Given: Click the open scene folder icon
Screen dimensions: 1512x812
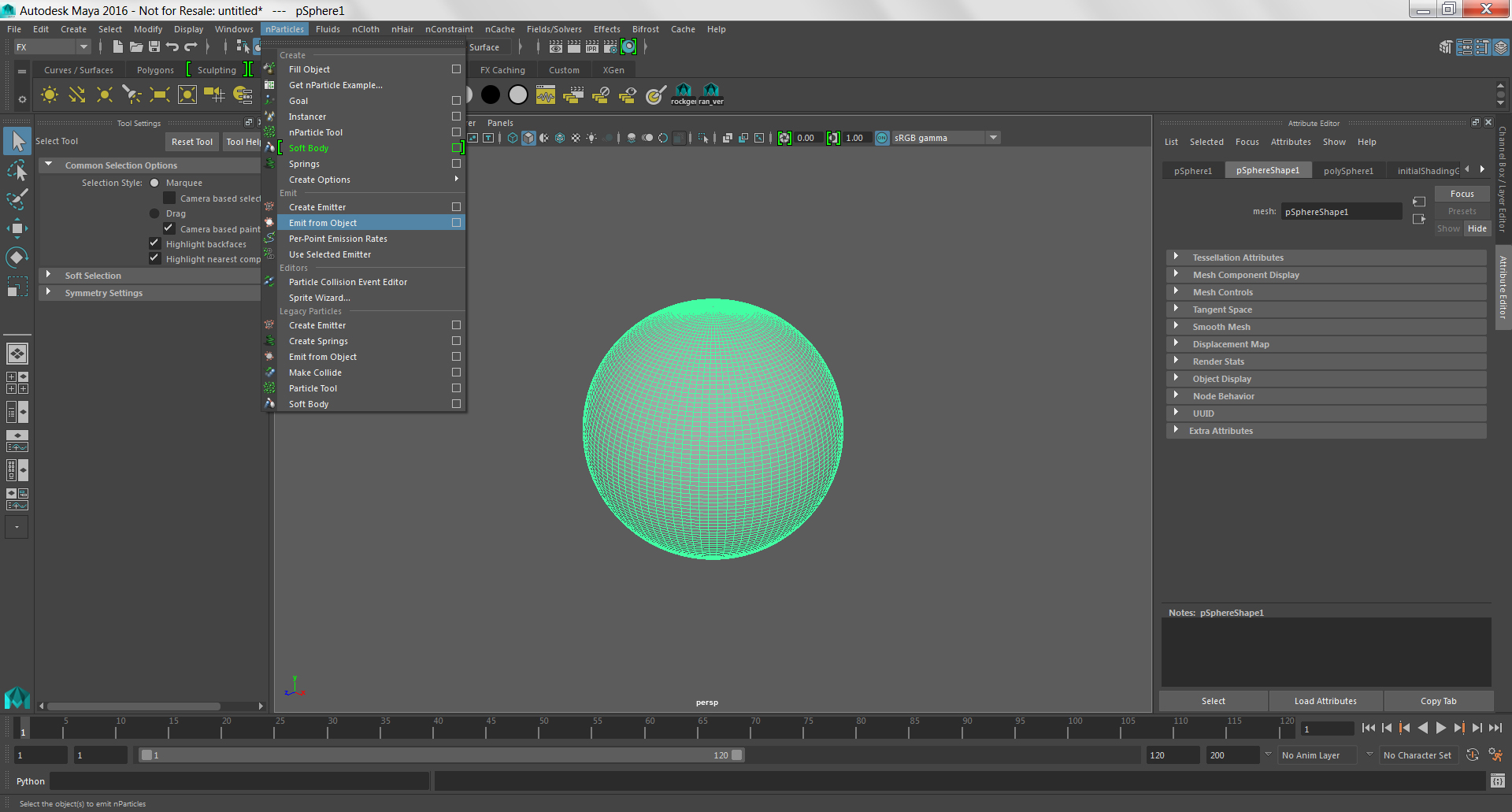Looking at the screenshot, I should click(x=136, y=47).
